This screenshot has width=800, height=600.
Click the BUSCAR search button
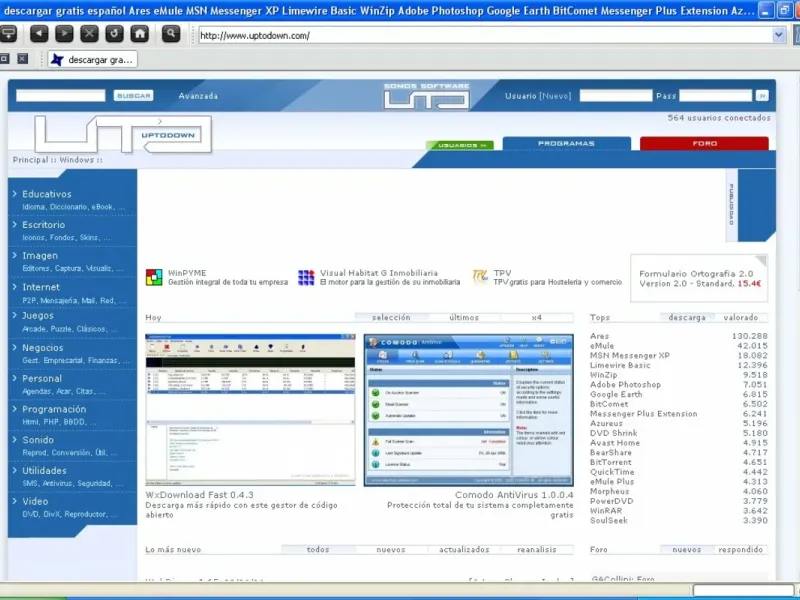point(134,95)
